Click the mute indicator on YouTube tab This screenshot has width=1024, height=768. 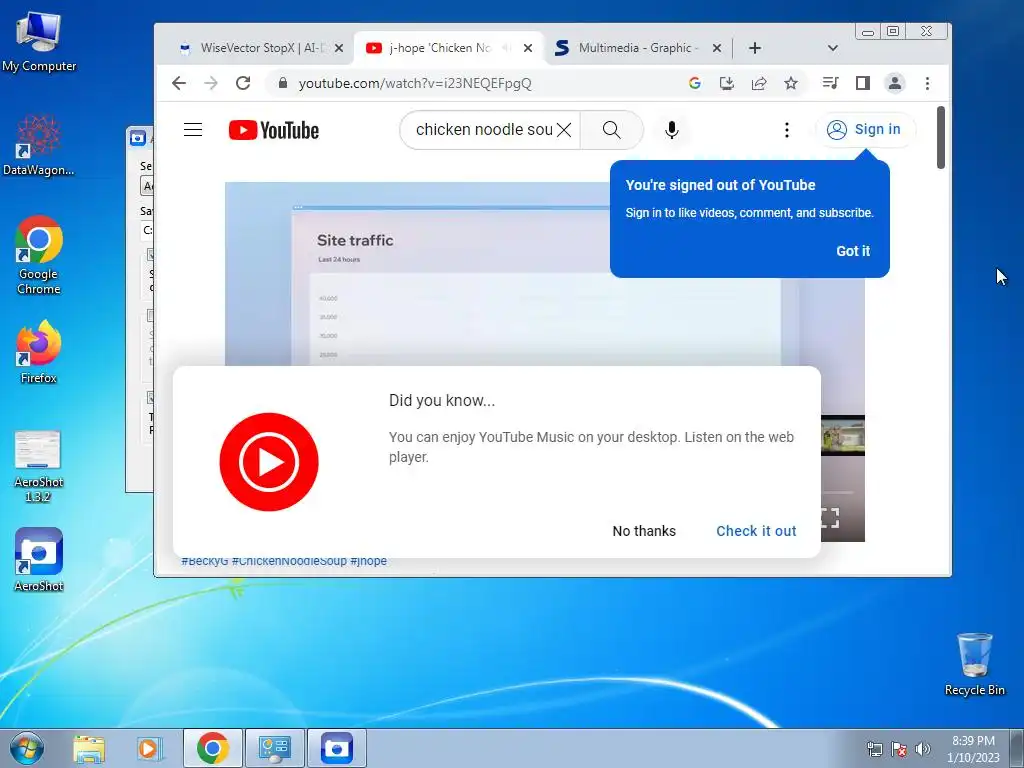pos(507,48)
